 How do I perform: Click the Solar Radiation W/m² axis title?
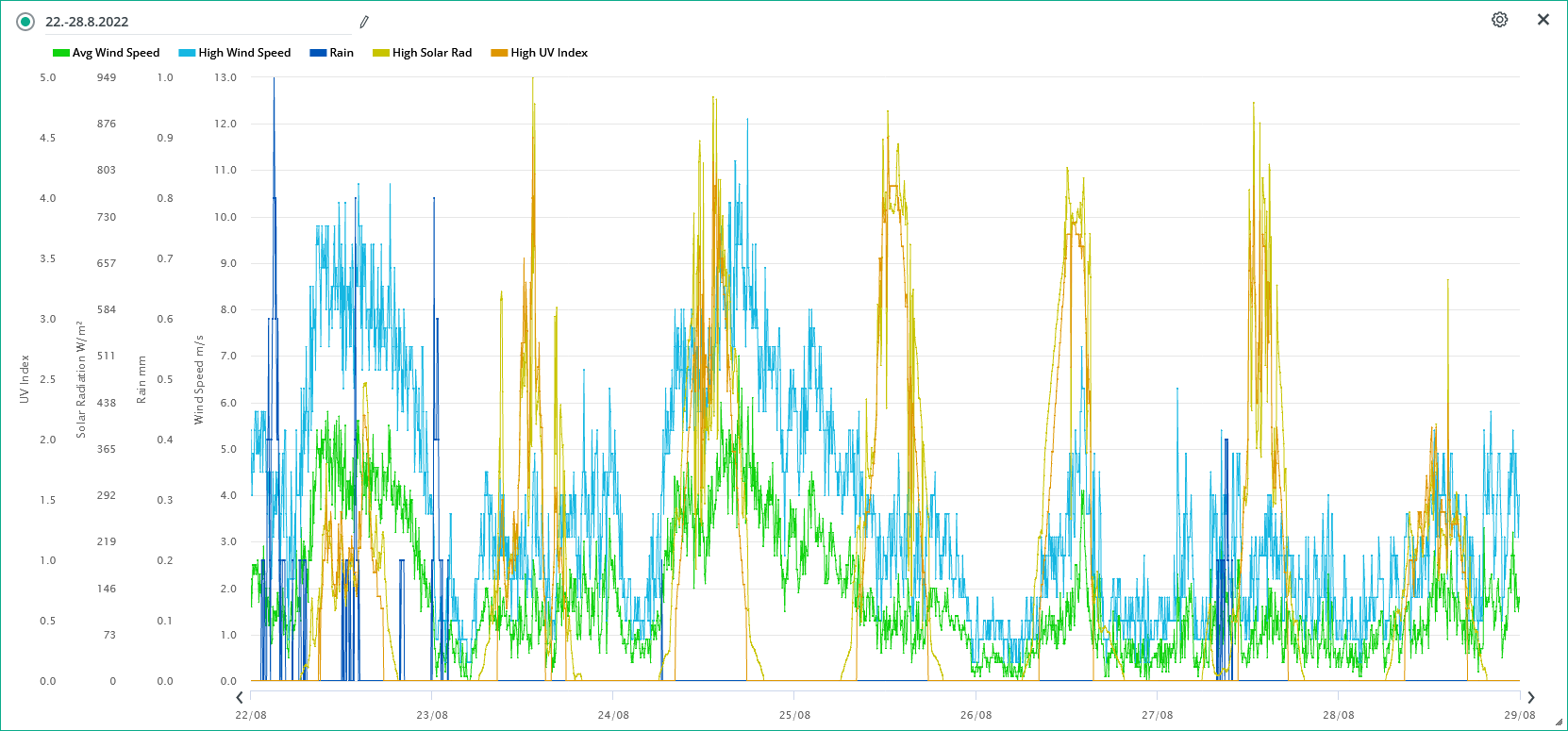81,379
